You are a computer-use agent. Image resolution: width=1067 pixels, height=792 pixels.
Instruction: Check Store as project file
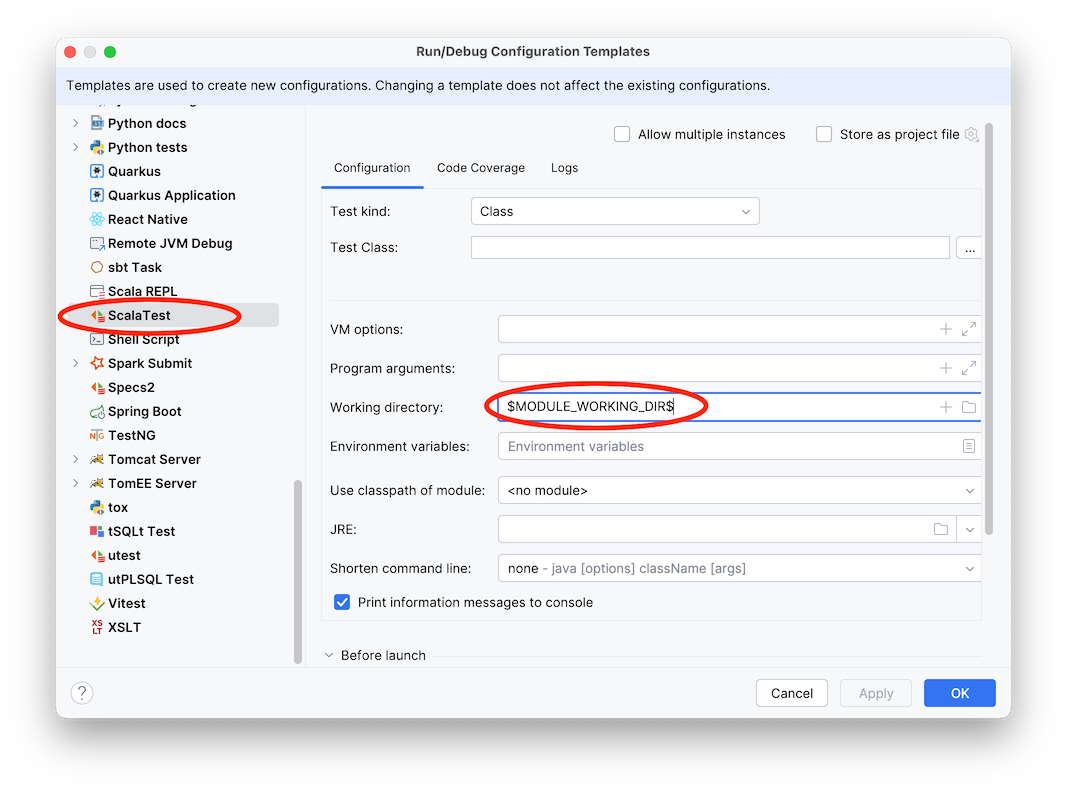coord(823,133)
